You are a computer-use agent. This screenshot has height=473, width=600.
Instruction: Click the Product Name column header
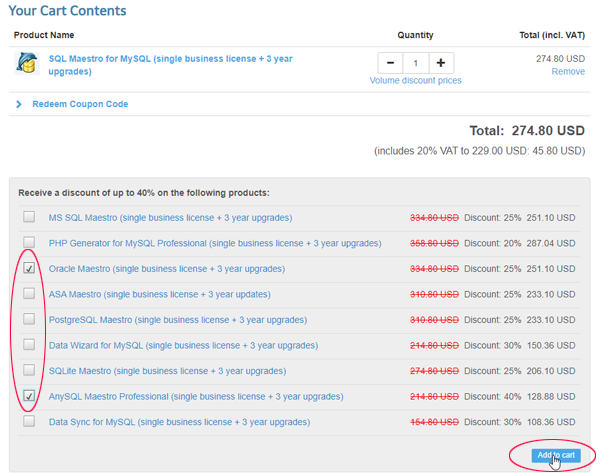coord(44,35)
